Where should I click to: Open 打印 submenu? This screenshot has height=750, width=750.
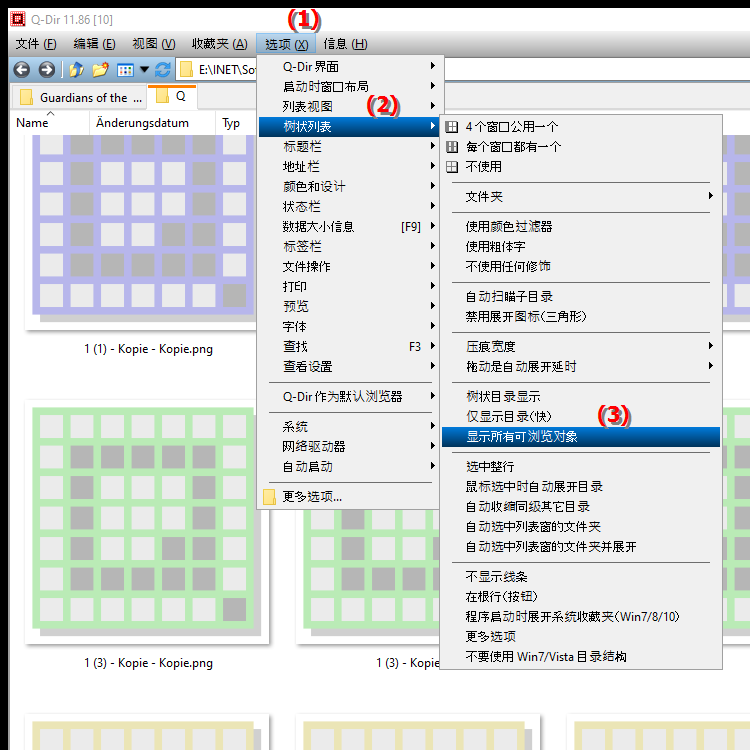[349, 287]
